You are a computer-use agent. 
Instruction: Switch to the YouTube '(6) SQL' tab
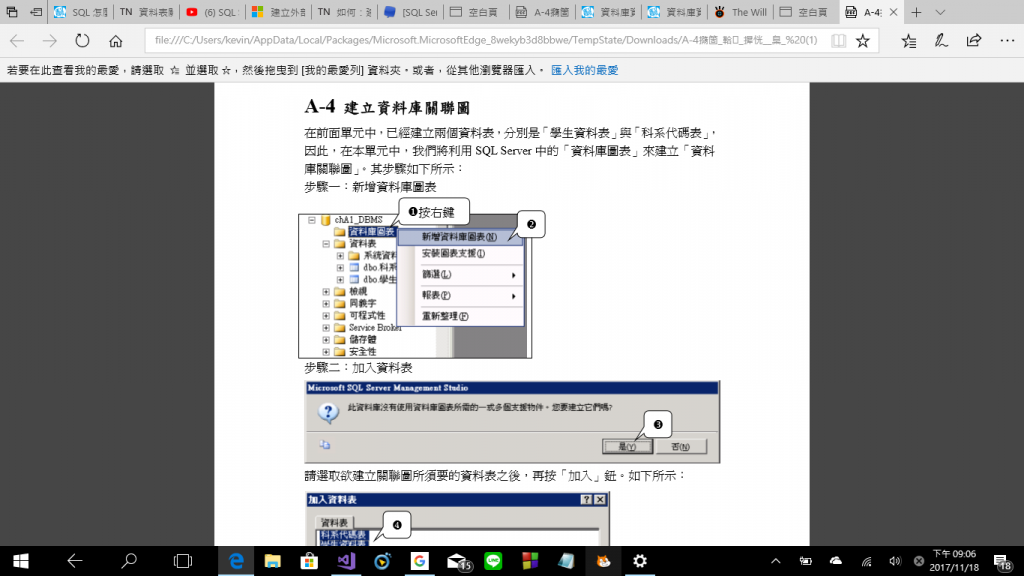[212, 12]
